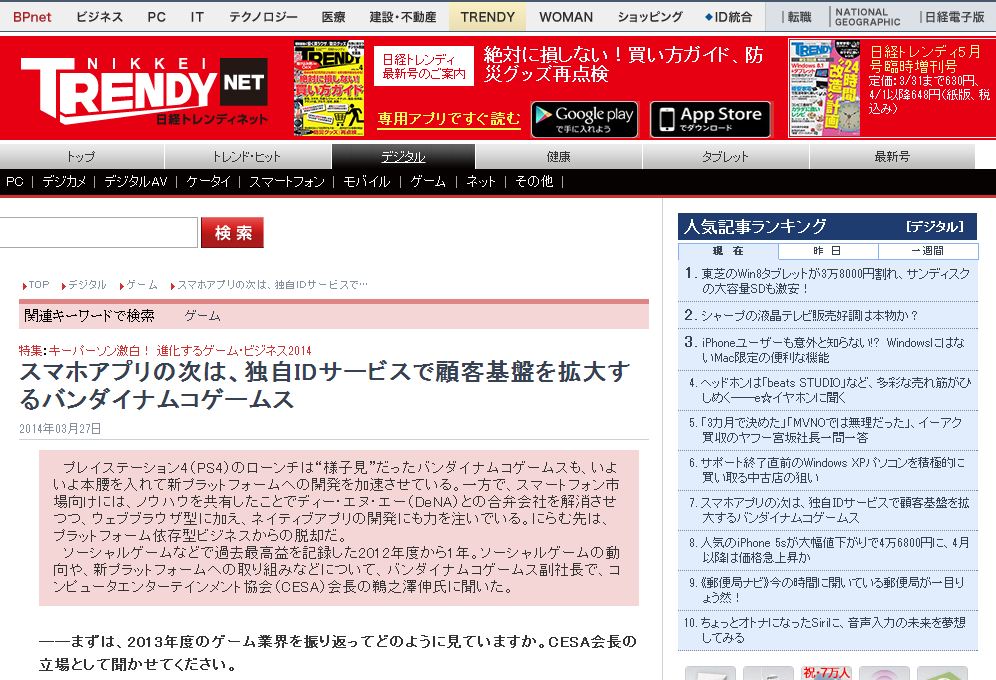The width and height of the screenshot is (996, 680).
Task: Open the デジタルAV subcategory
Action: [x=135, y=182]
